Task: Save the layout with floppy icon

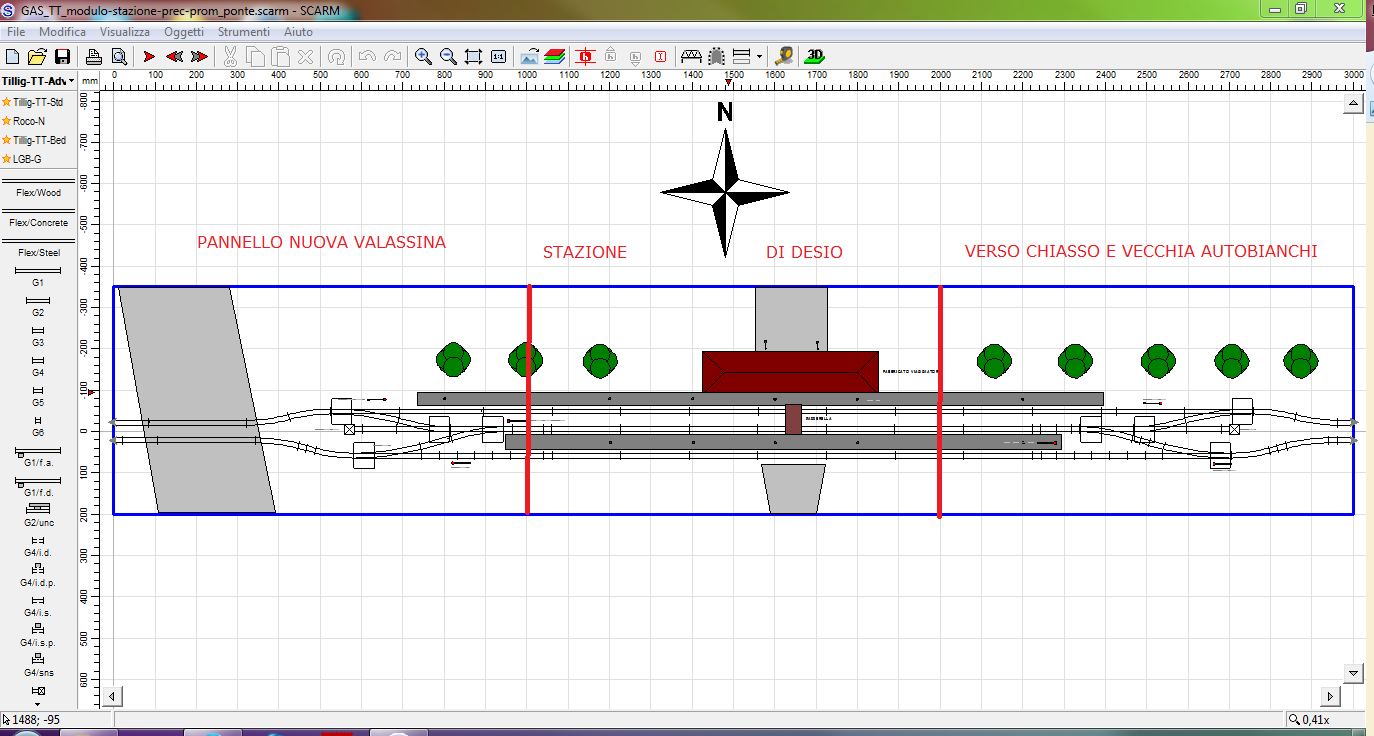Action: click(x=62, y=56)
